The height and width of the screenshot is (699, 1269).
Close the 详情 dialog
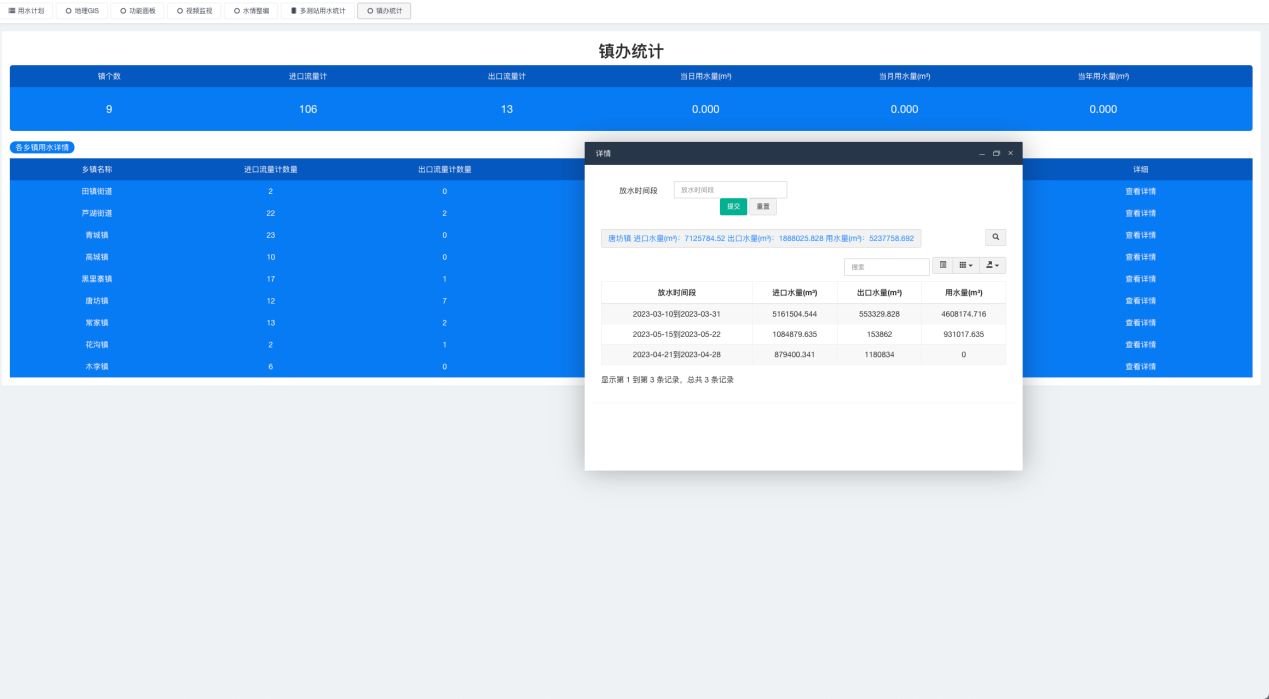[1010, 153]
